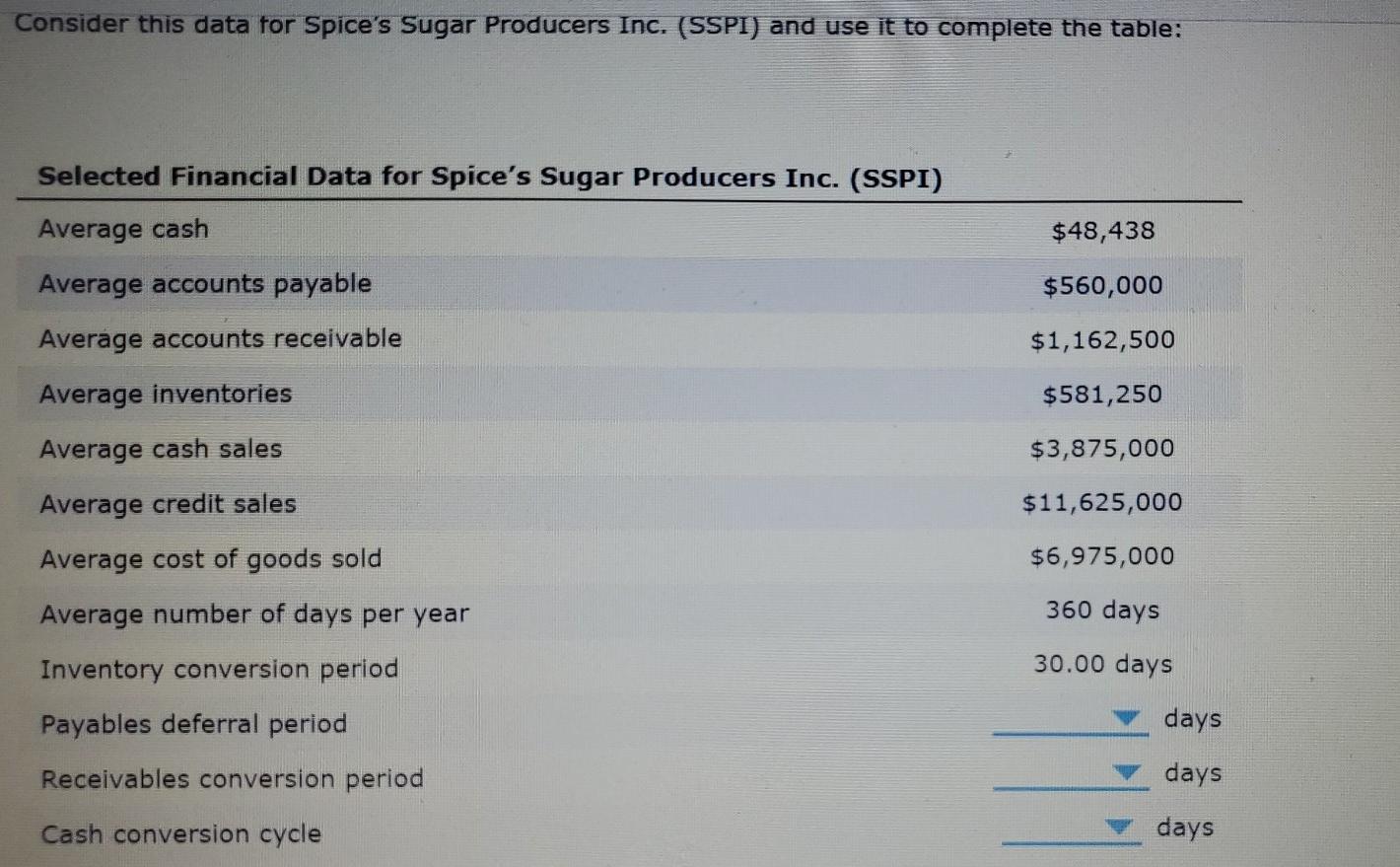Click the Average credit sales value $11,625,000

coord(1101,503)
